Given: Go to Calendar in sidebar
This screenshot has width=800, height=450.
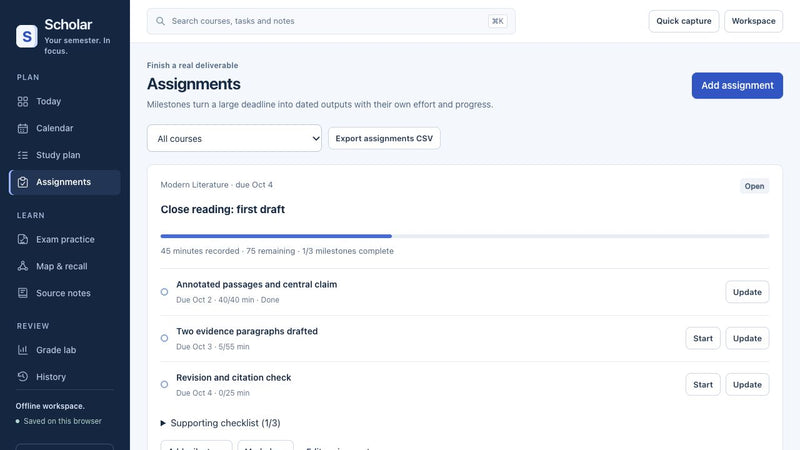Looking at the screenshot, I should (65, 128).
